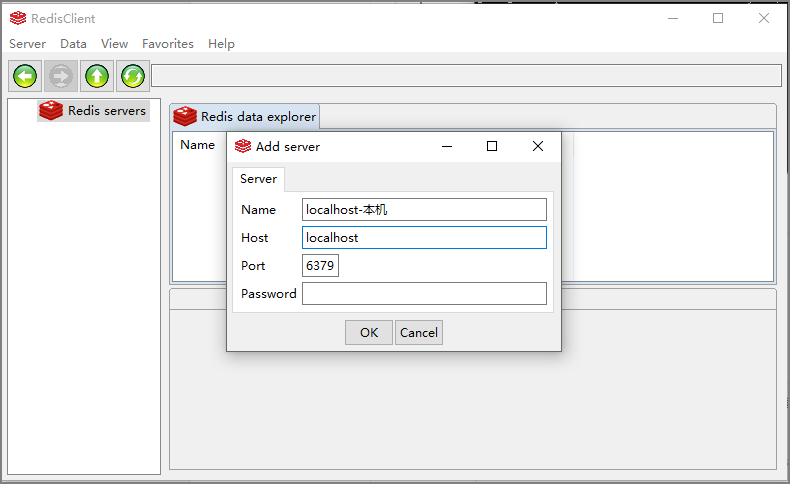Click the green up arrow toolbar button
The image size is (790, 484).
[97, 76]
